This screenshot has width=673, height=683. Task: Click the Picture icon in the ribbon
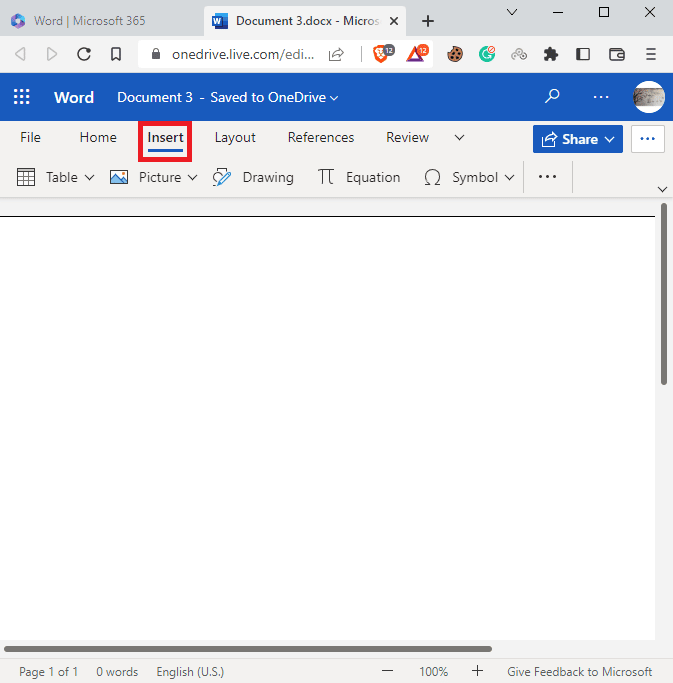tap(119, 177)
